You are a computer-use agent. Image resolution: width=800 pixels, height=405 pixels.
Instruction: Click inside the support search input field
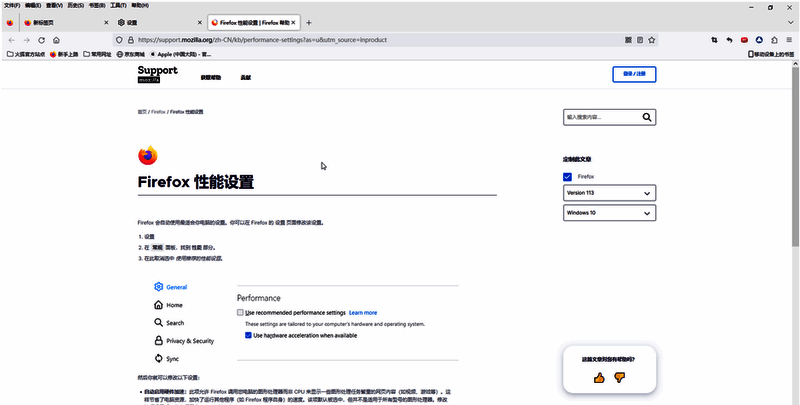[600, 117]
